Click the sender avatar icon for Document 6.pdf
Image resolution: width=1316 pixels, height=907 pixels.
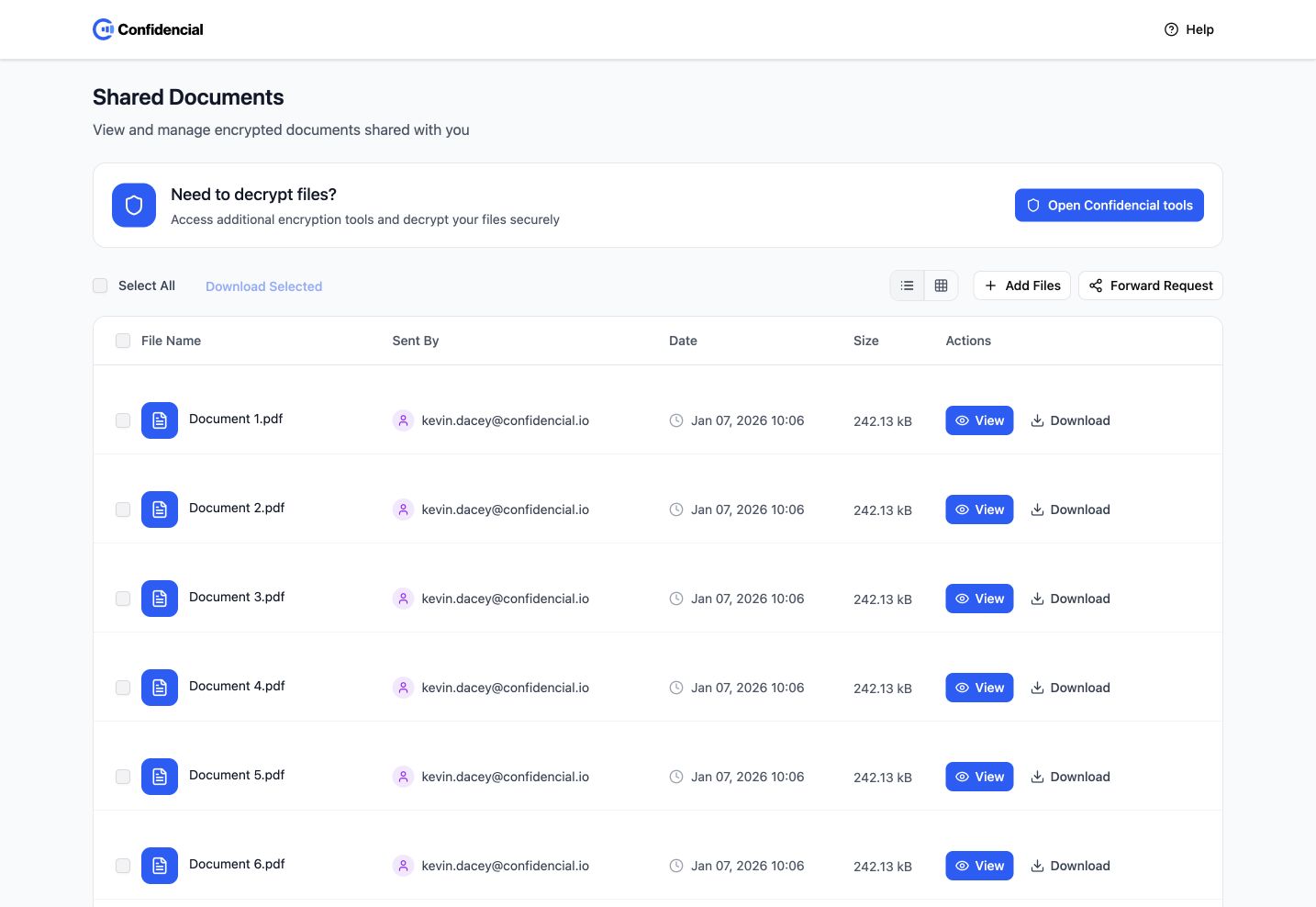403,866
